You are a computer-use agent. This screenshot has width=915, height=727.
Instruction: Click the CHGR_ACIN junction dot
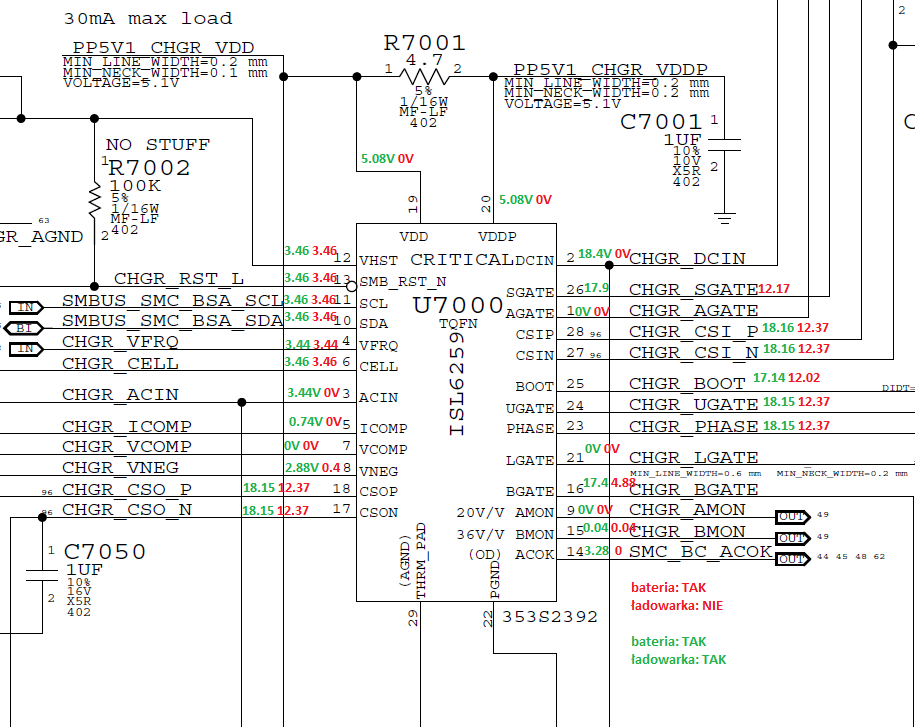[242, 402]
